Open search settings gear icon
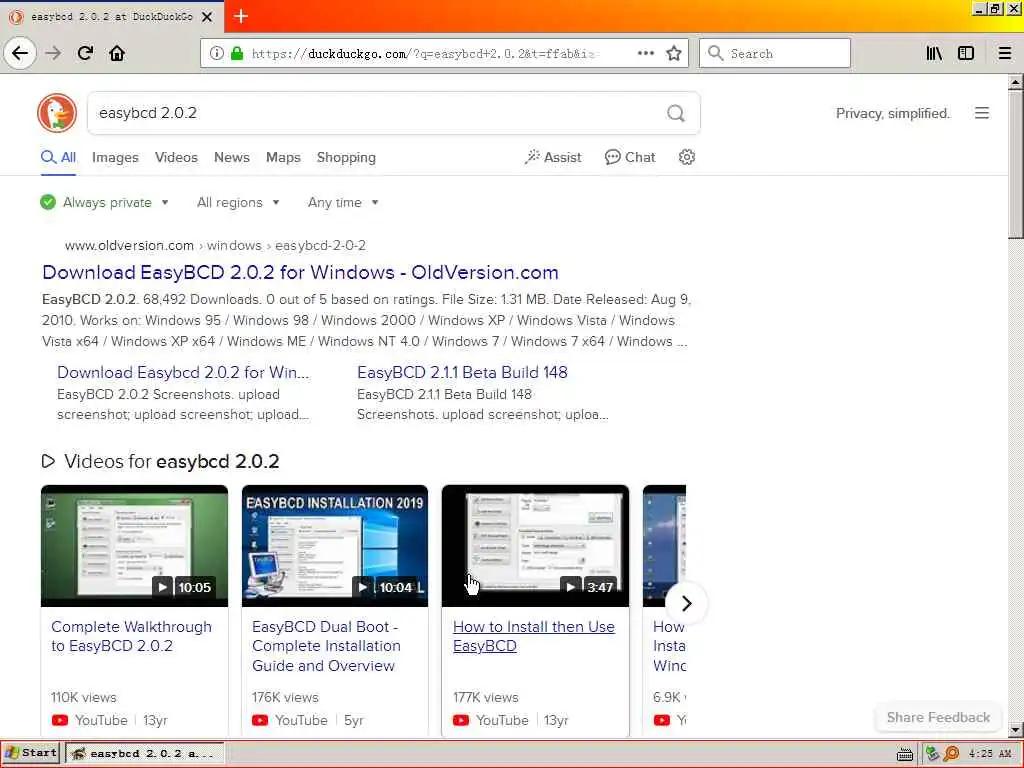Viewport: 1024px width, 768px height. pyautogui.click(x=686, y=157)
